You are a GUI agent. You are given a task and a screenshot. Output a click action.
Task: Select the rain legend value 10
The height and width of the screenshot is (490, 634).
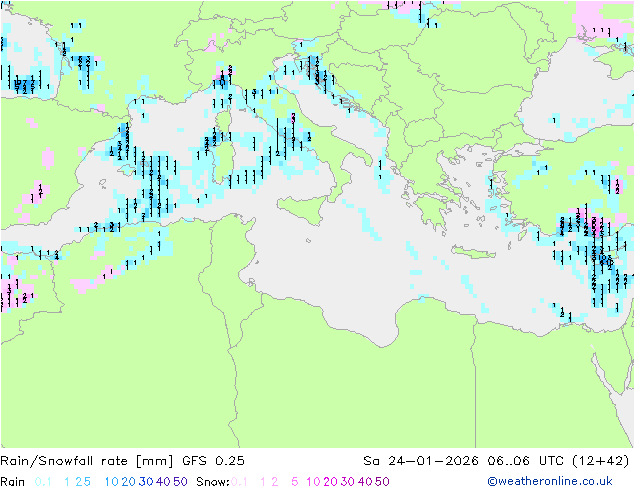coord(112,482)
